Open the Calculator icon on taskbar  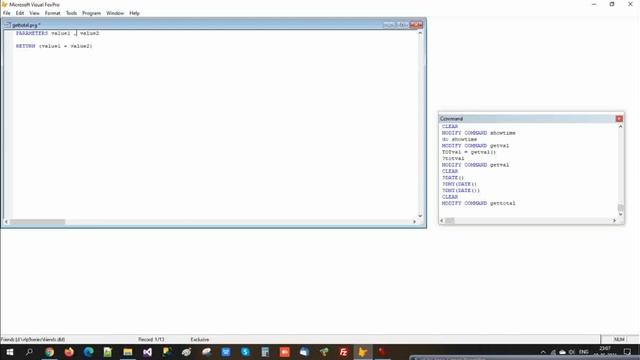[265, 352]
